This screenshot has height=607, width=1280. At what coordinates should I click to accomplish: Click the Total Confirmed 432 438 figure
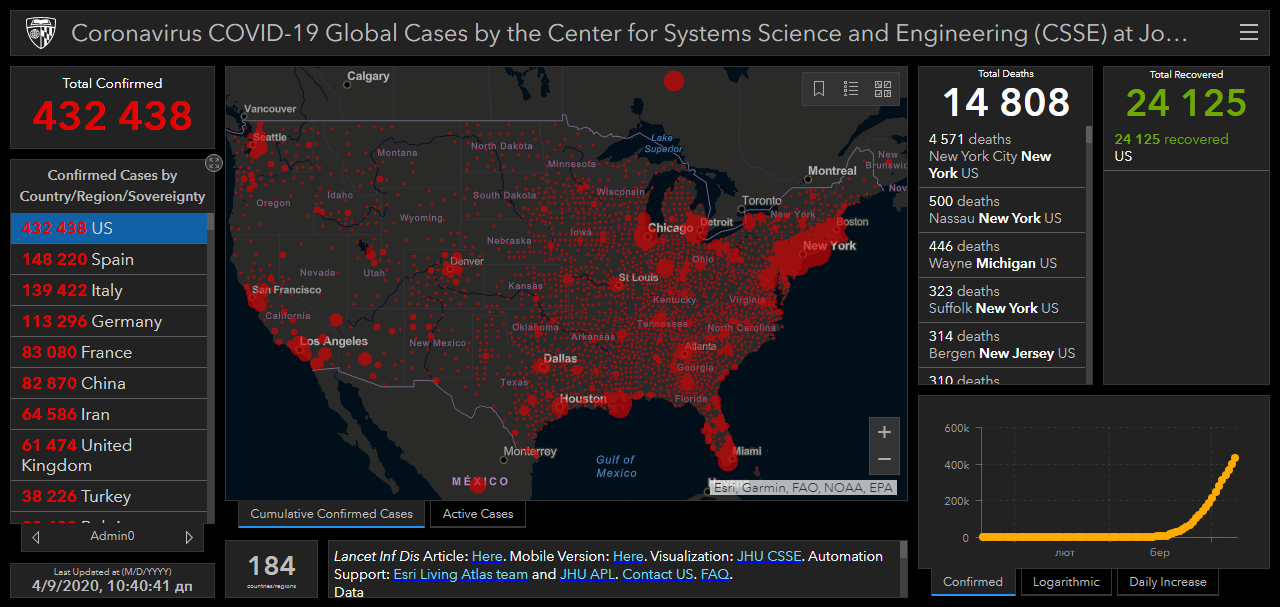112,116
